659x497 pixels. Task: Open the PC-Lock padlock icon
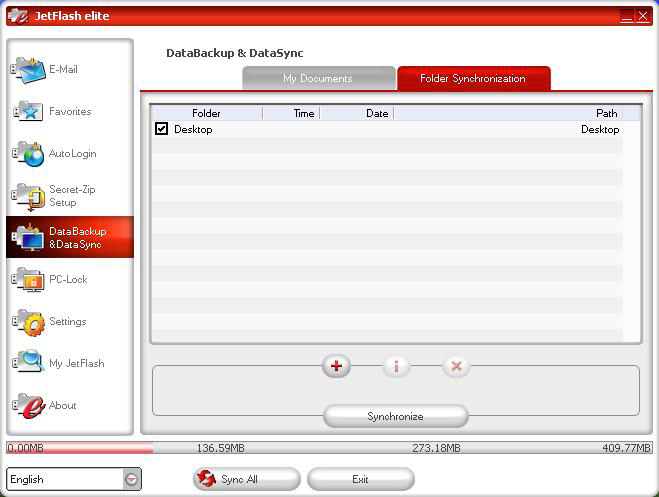point(28,280)
